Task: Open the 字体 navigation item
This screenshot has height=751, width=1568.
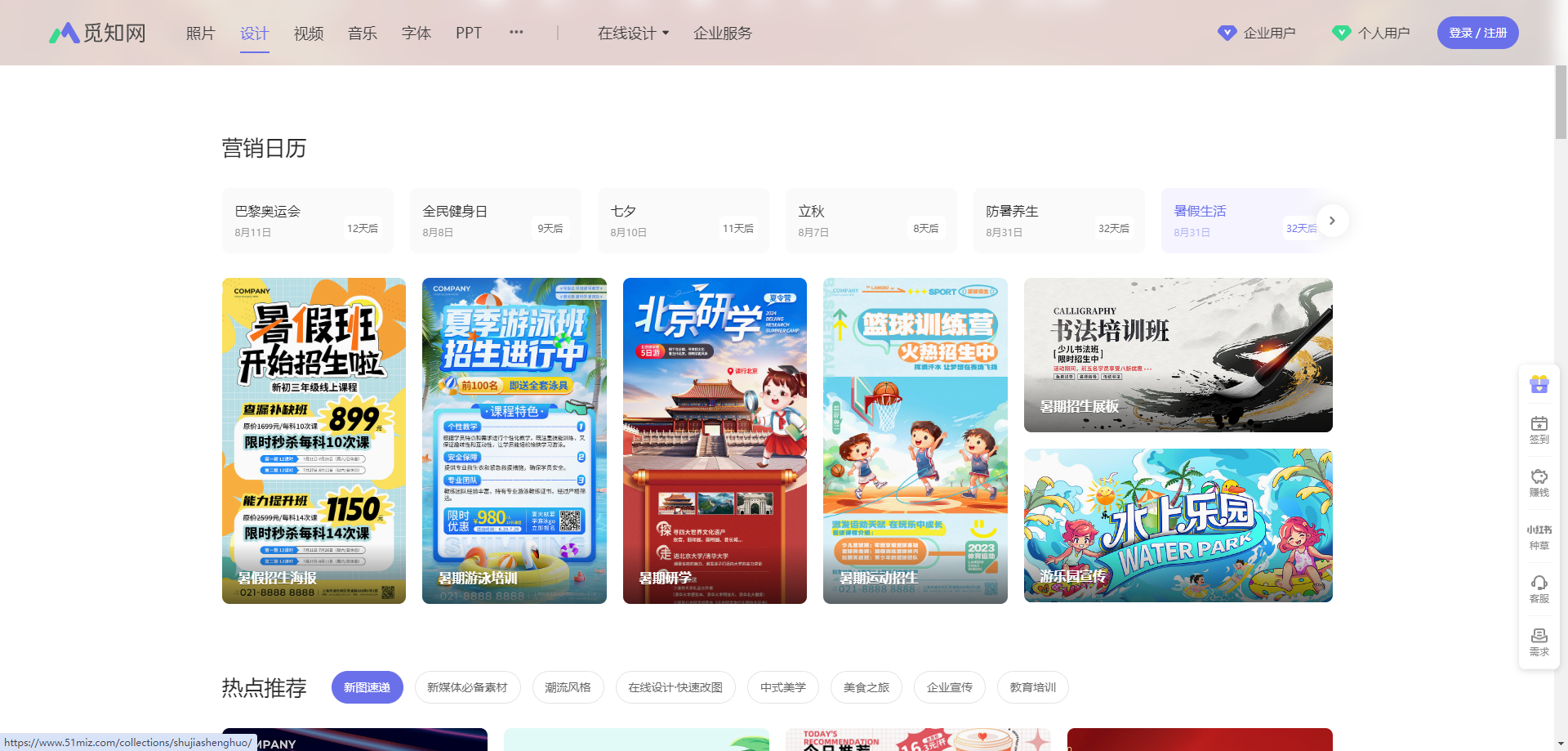Action: (x=416, y=33)
